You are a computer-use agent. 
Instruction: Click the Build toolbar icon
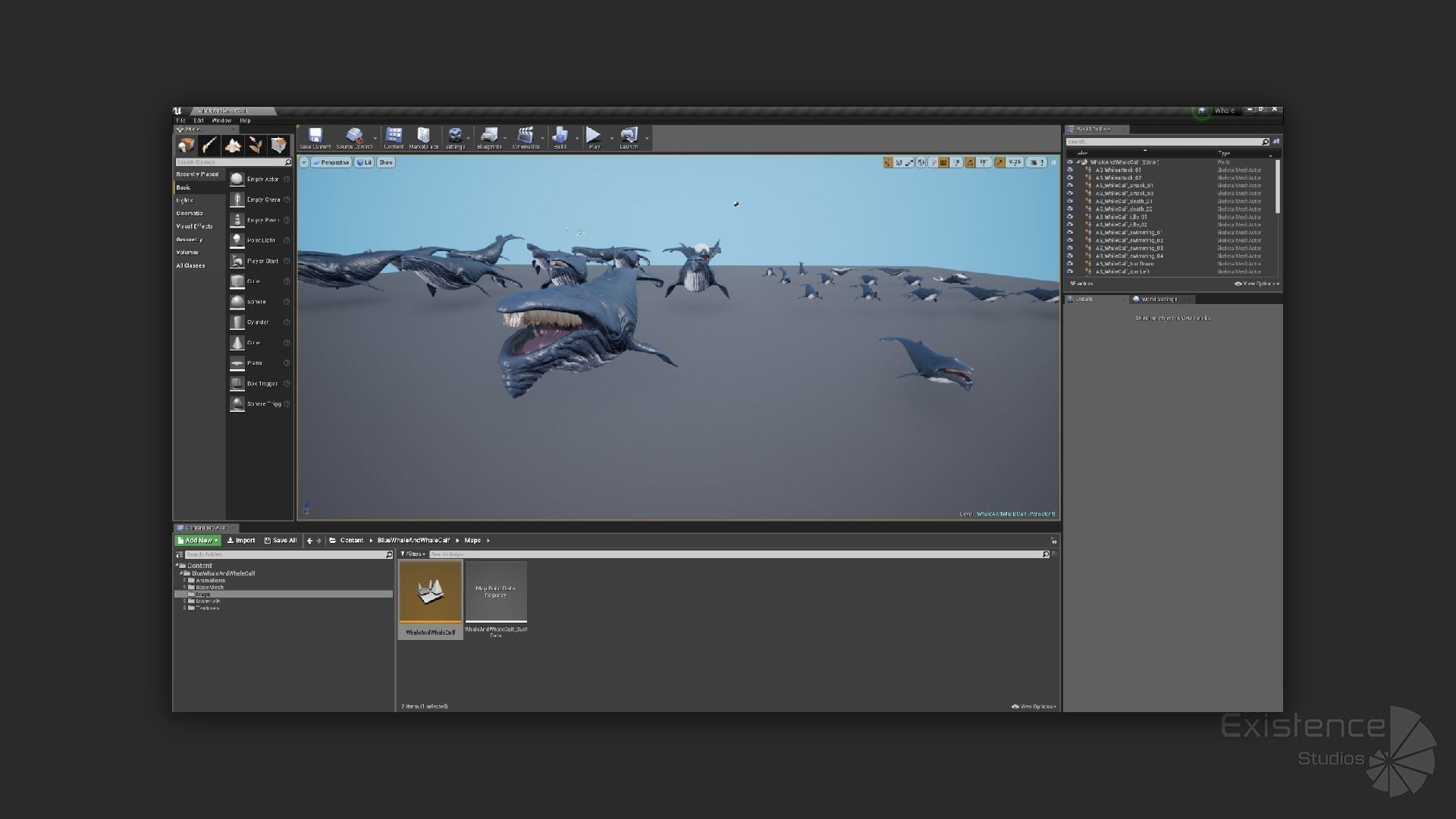click(x=560, y=138)
